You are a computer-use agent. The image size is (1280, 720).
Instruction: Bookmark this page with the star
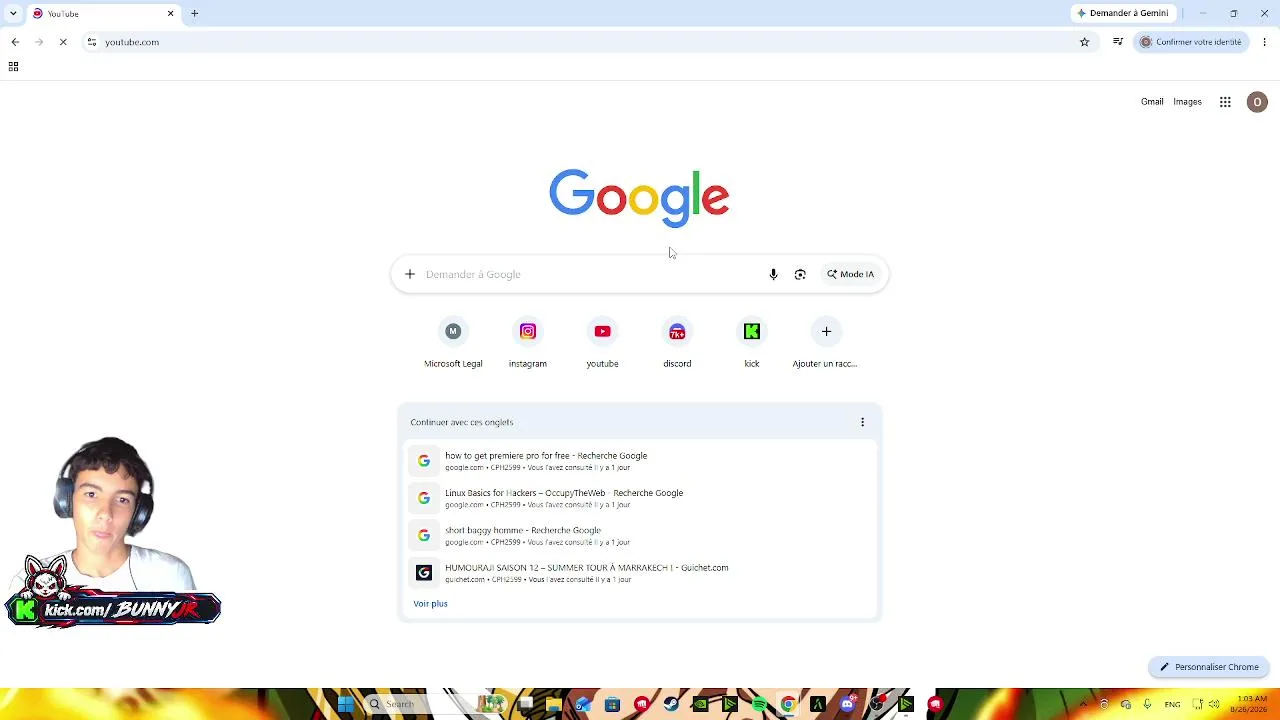[1084, 42]
